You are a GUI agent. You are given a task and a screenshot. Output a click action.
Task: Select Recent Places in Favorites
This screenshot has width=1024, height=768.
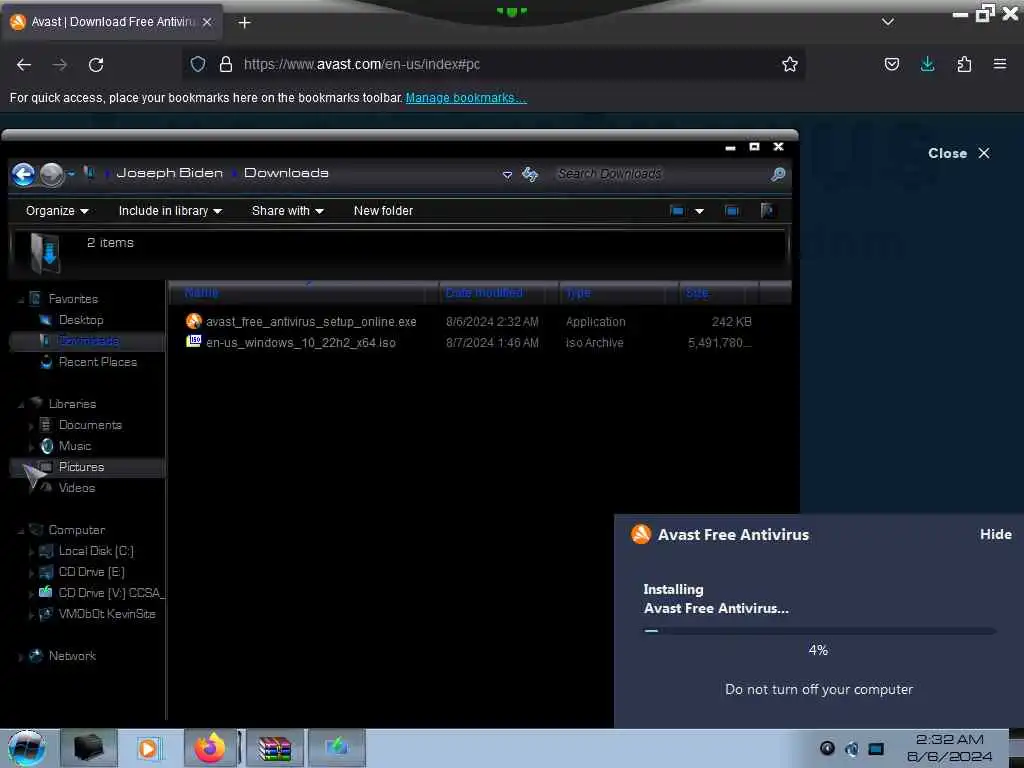pyautogui.click(x=97, y=362)
